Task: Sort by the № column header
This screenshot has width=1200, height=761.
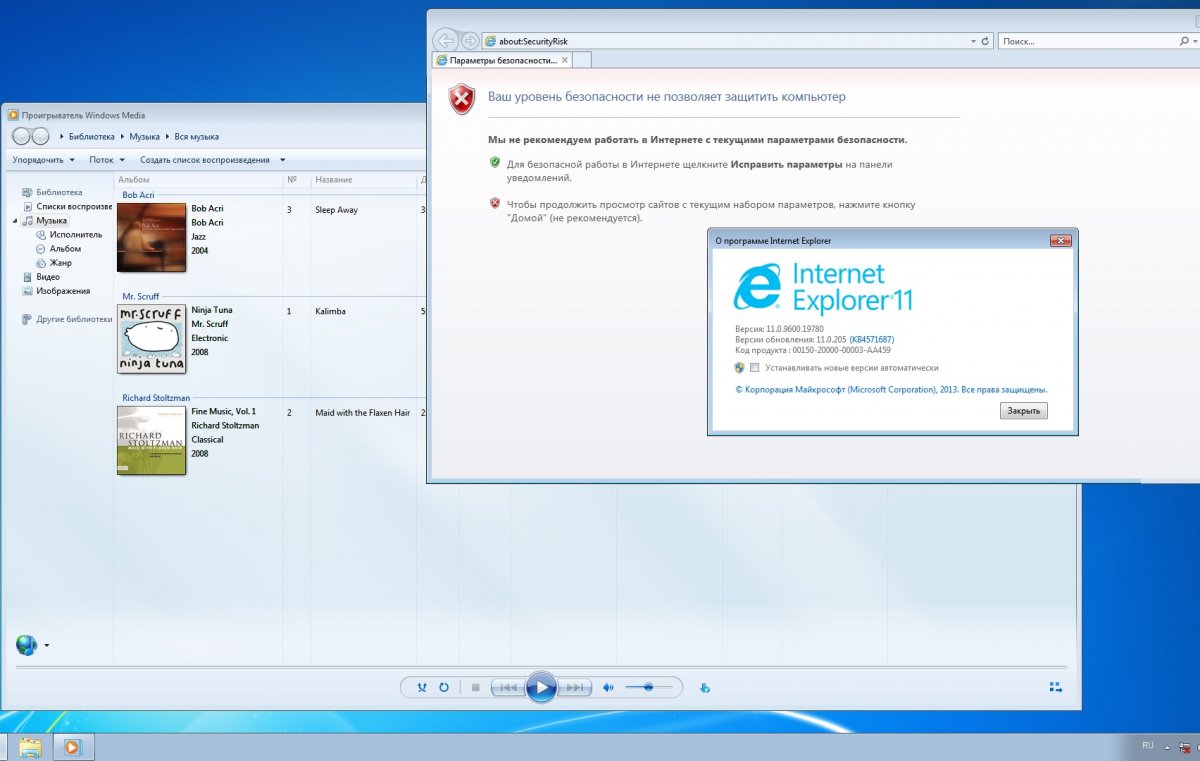Action: pyautogui.click(x=297, y=180)
